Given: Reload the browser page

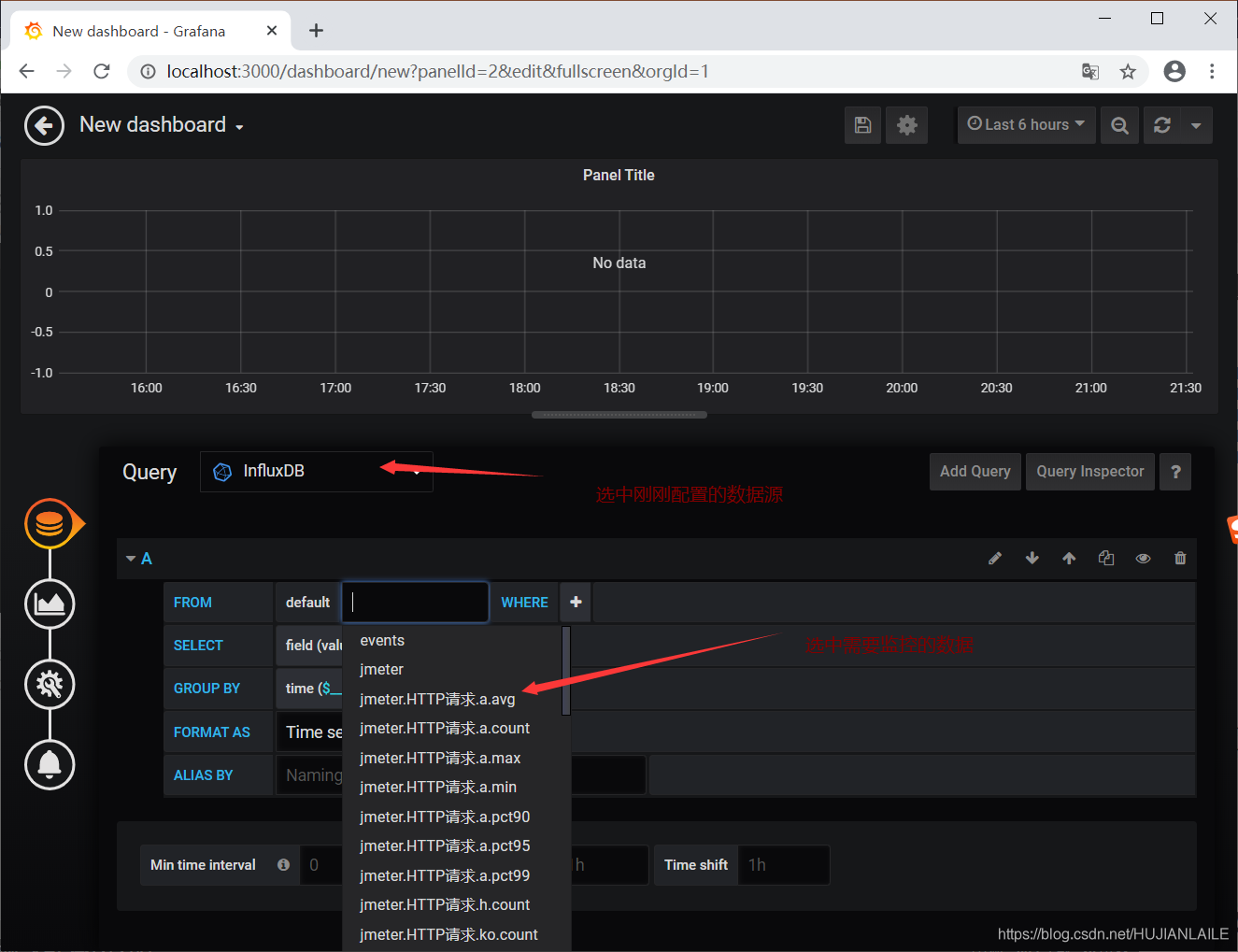Looking at the screenshot, I should click(x=102, y=71).
